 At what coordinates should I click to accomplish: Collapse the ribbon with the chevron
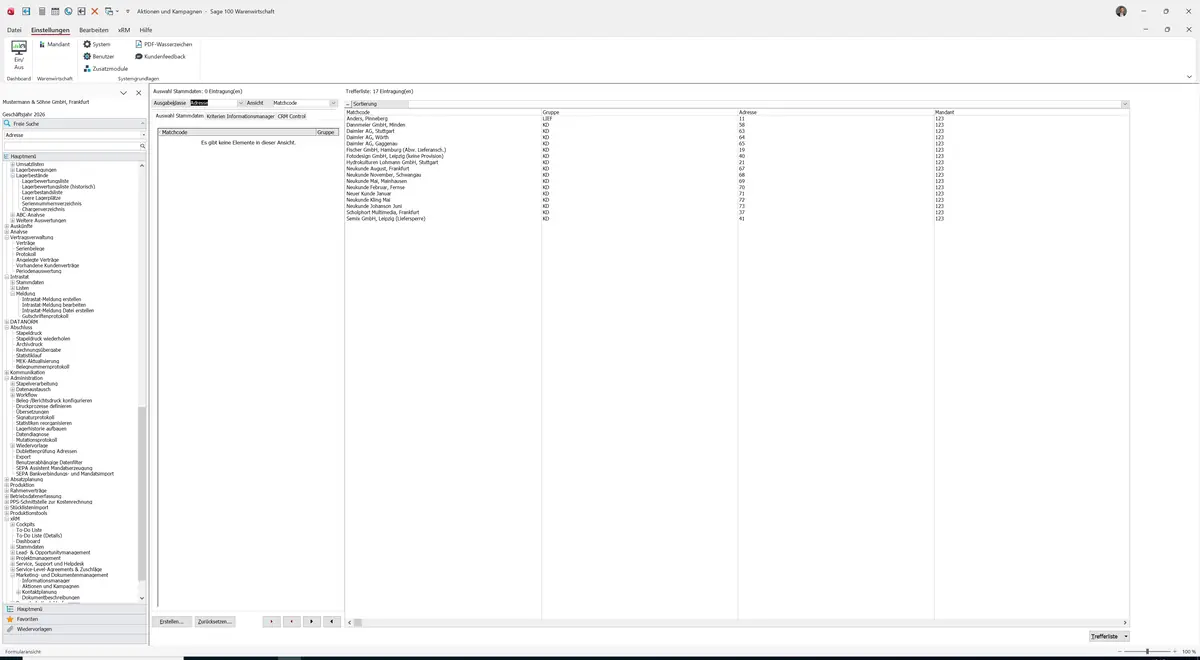click(x=1189, y=76)
